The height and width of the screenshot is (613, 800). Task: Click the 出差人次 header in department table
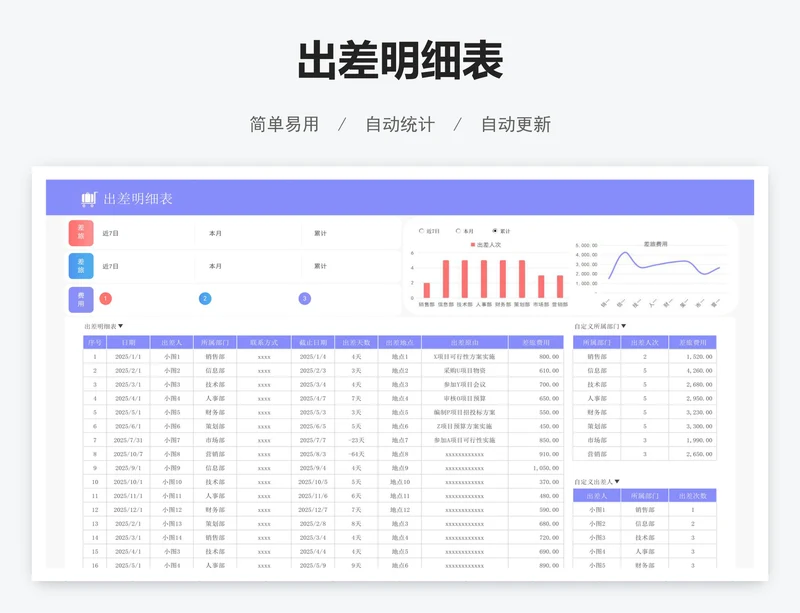(x=645, y=342)
